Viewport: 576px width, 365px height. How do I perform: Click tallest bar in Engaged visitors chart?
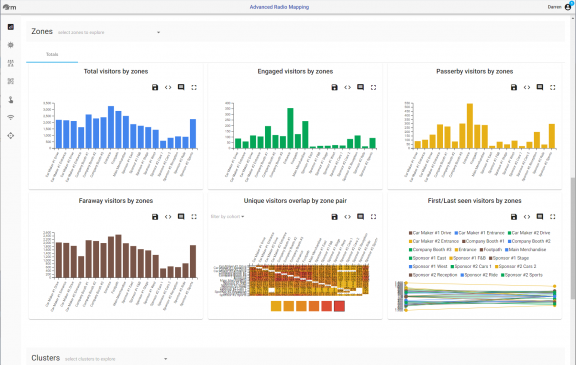point(290,128)
